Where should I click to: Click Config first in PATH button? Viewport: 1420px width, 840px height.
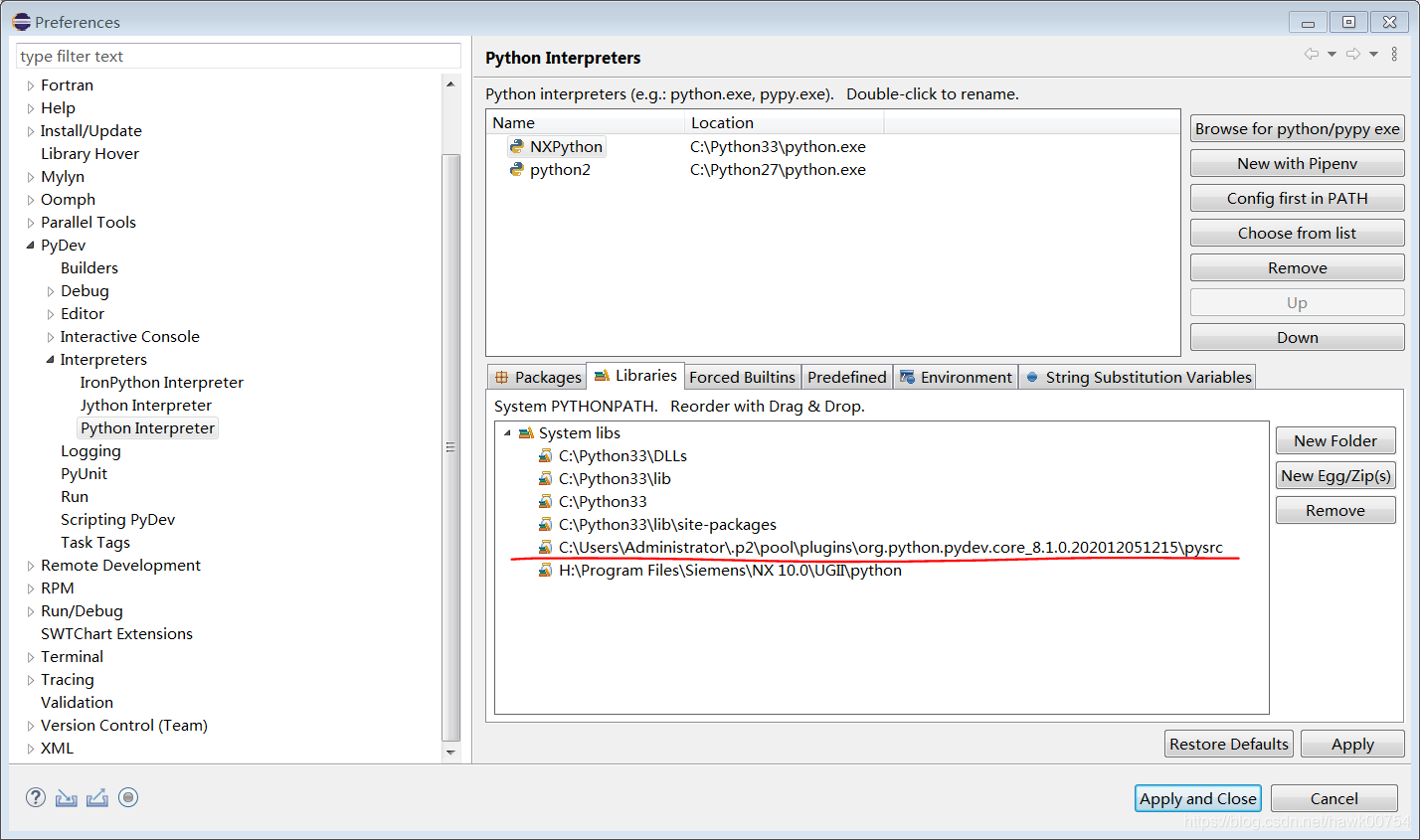[x=1298, y=198]
